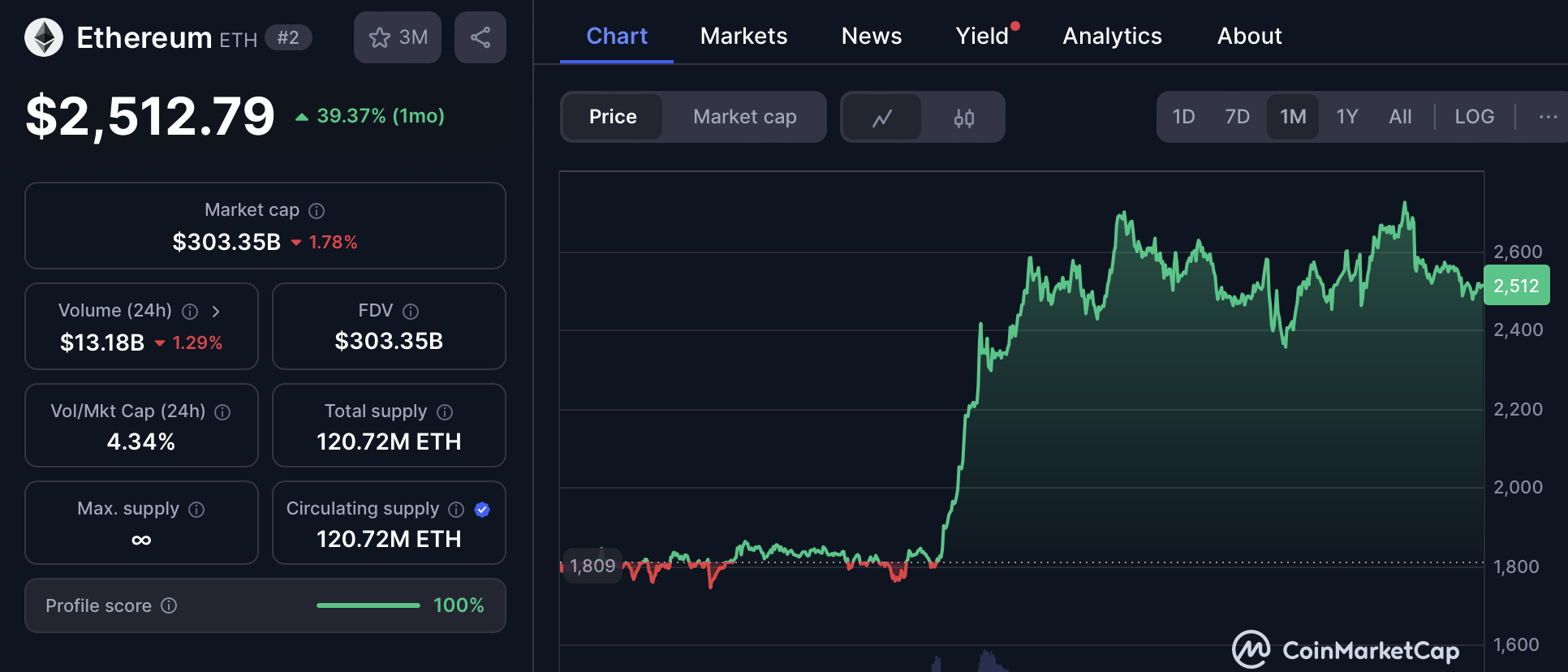Click the 39.37% (1mo) change indicator
Viewport: 1568px width, 672px height.
click(x=370, y=116)
